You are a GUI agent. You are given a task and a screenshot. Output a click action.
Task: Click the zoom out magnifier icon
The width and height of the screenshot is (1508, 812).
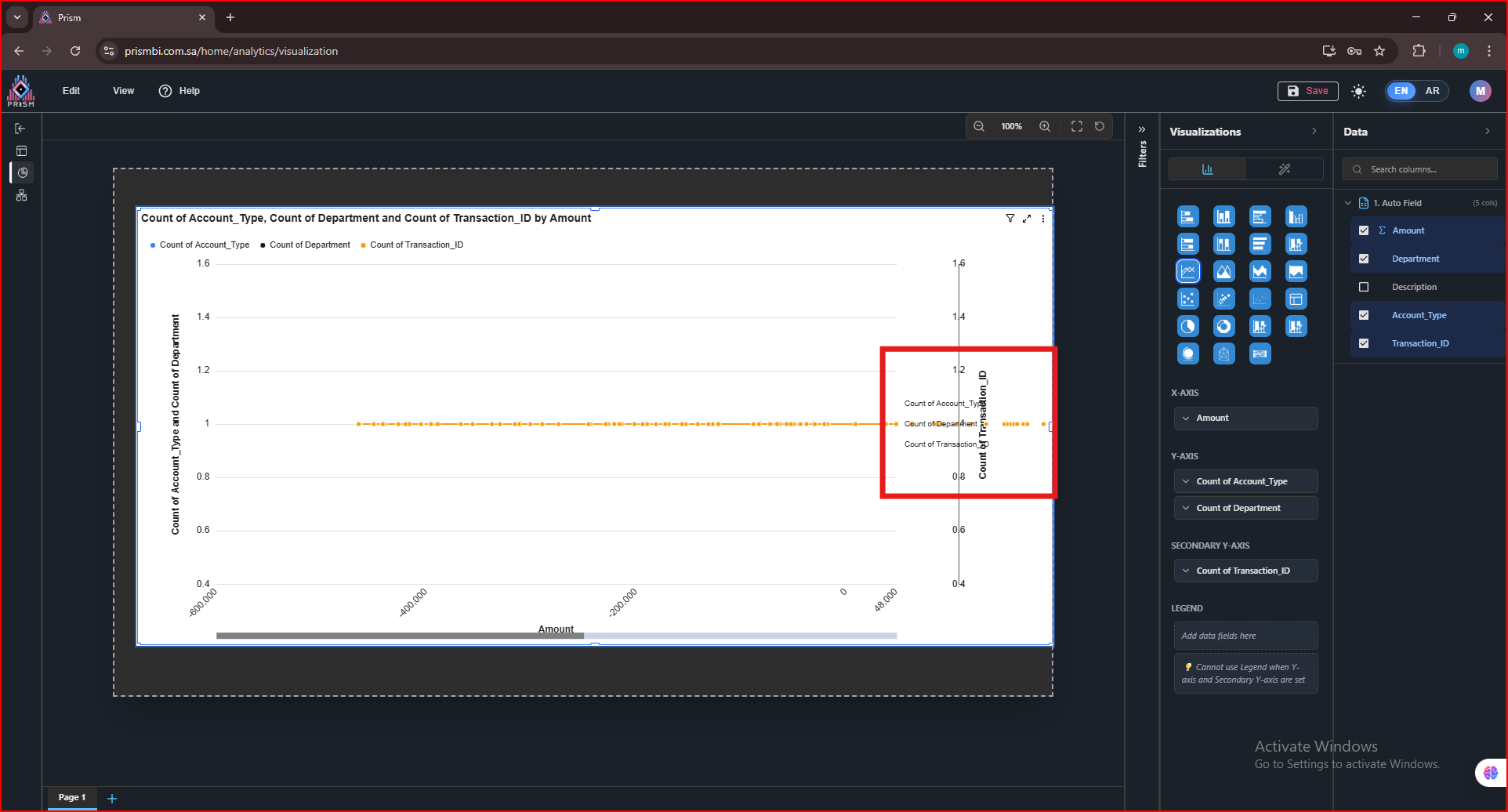[x=979, y=126]
